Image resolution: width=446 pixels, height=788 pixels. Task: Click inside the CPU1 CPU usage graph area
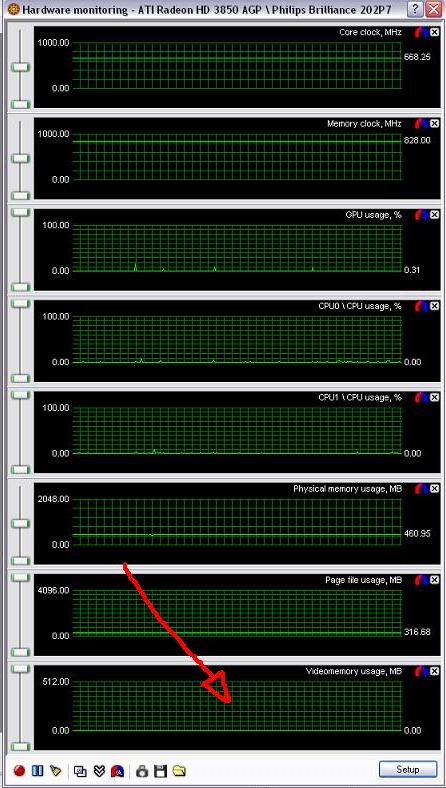pos(237,430)
